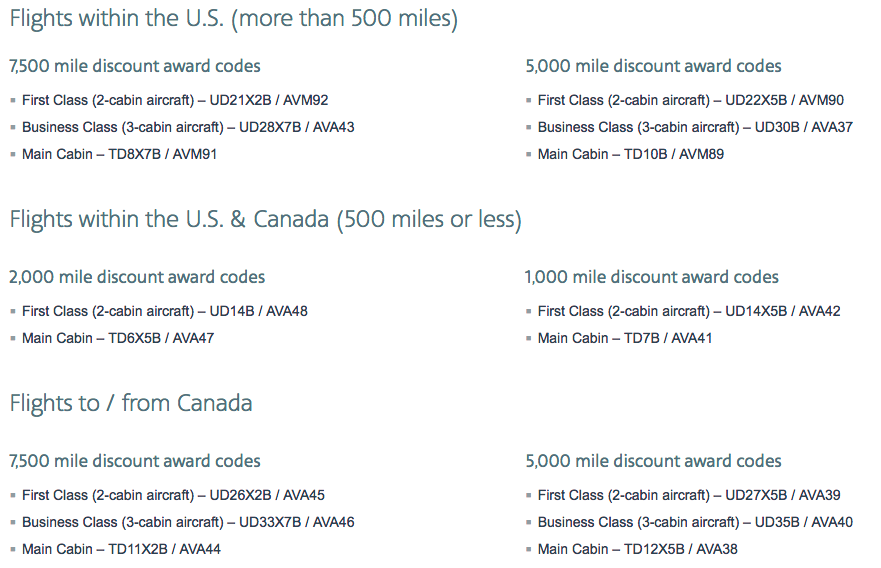Click the 'Flights within the U.S. (more than 500 miles)' heading
The width and height of the screenshot is (881, 568).
[234, 19]
